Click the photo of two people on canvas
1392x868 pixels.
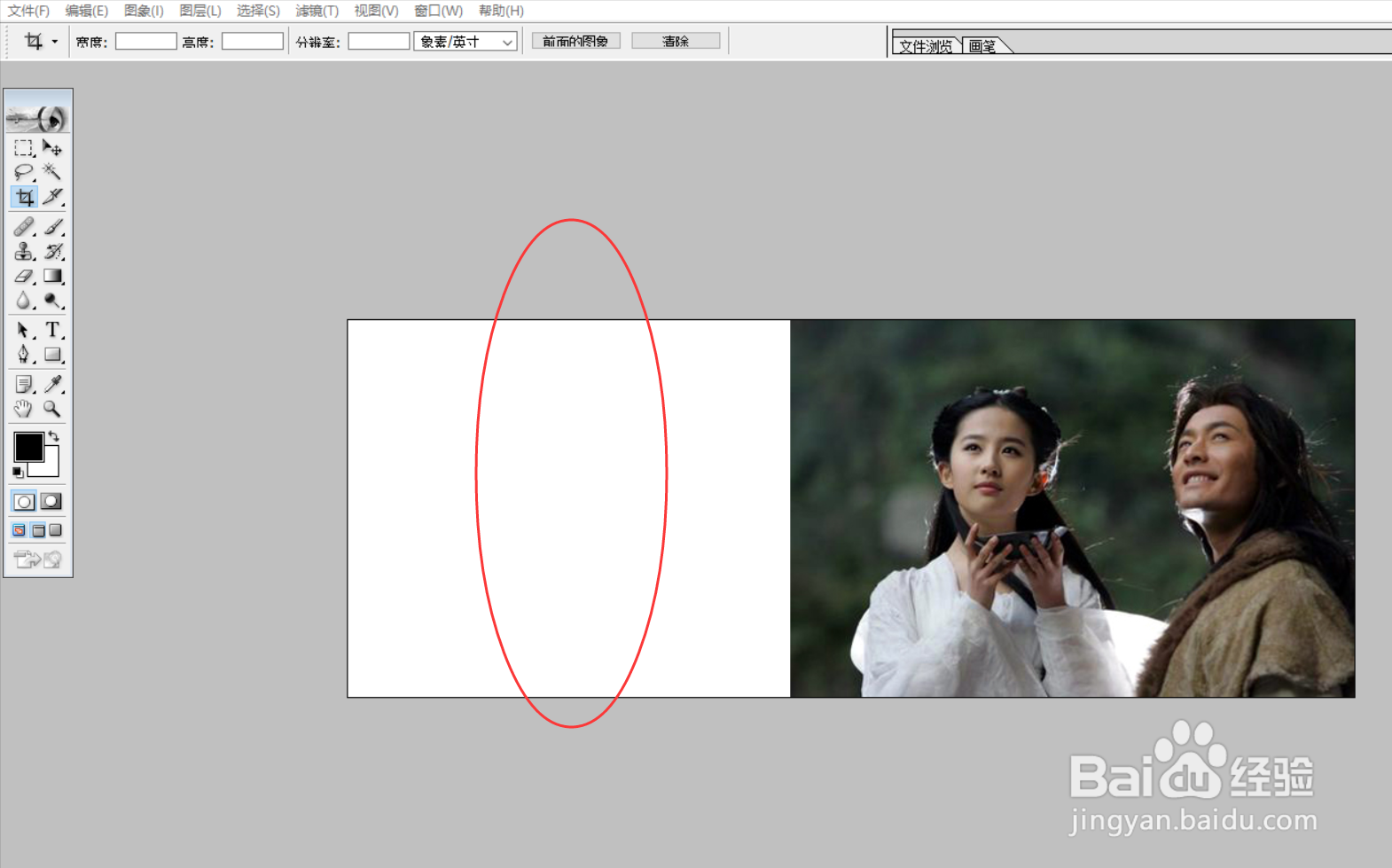pyautogui.click(x=1073, y=509)
